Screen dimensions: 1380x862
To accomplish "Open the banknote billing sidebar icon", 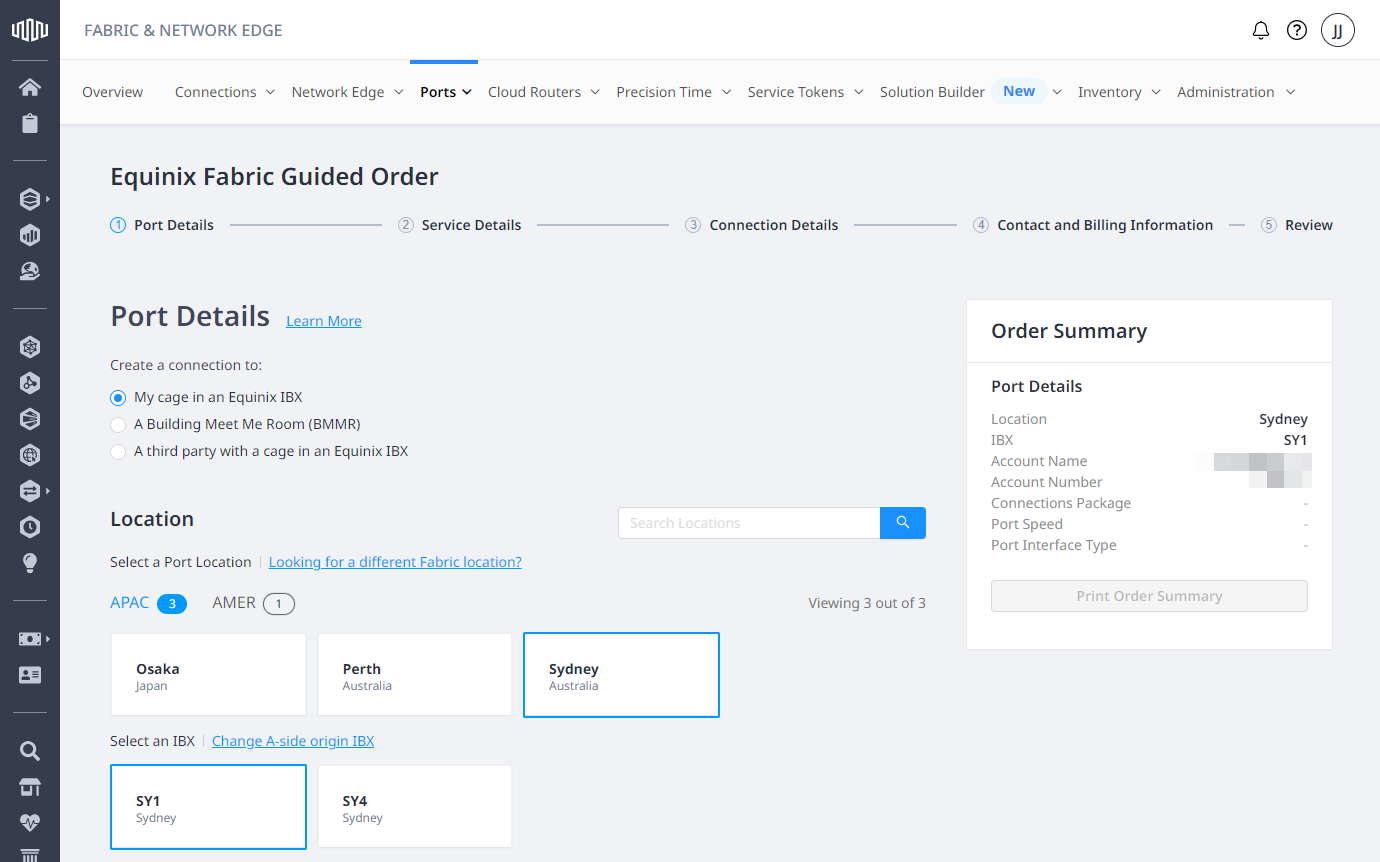I will [30, 639].
